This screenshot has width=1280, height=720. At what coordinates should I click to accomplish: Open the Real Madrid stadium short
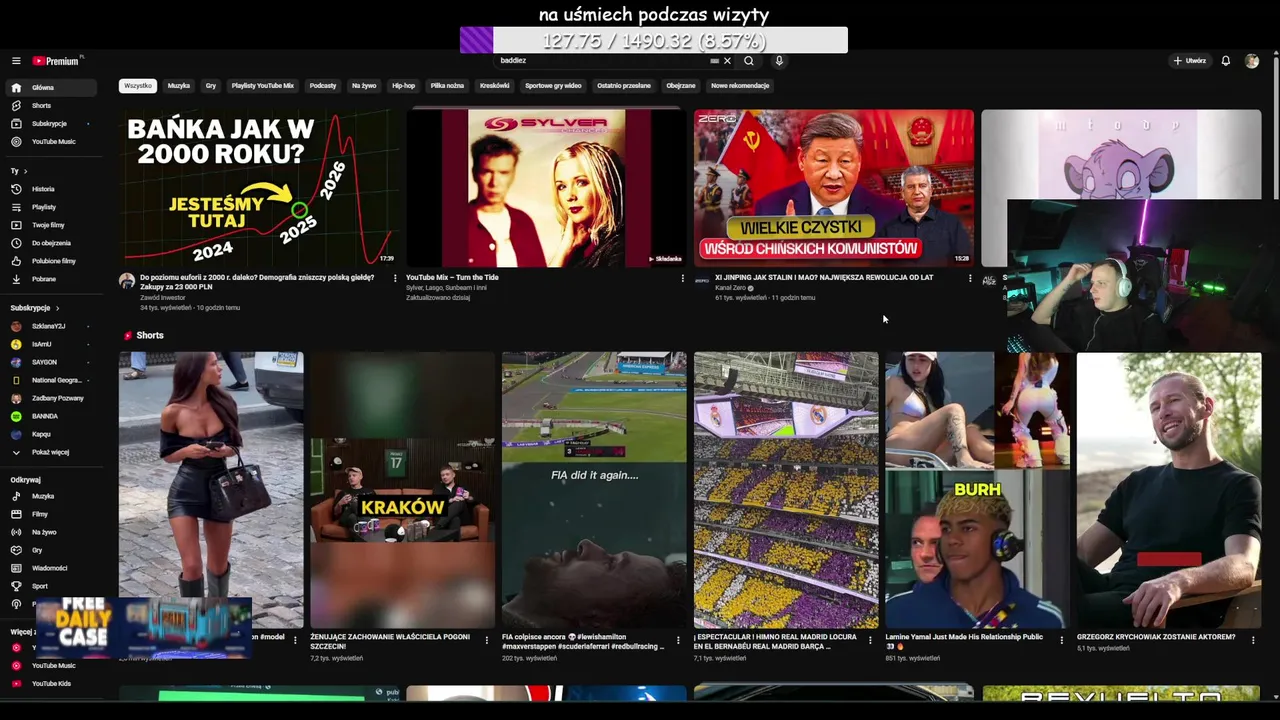[x=786, y=490]
